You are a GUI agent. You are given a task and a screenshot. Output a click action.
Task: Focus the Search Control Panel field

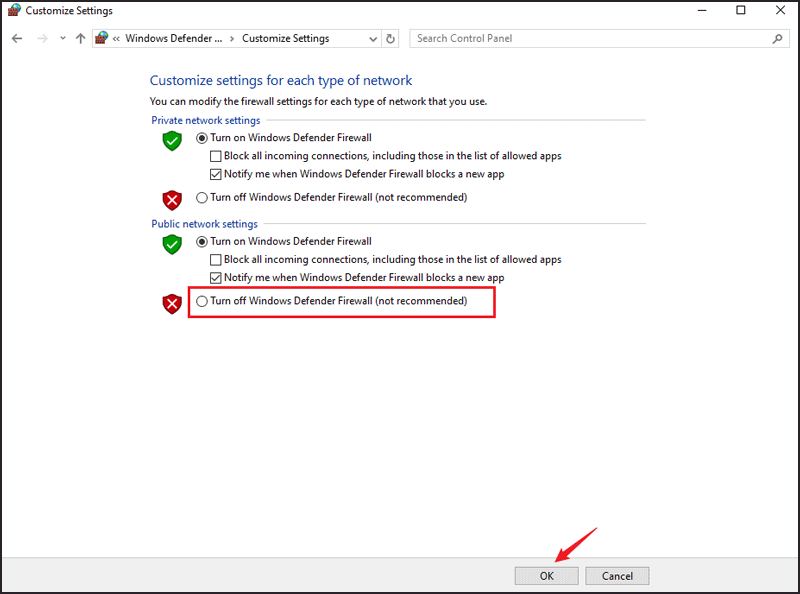pos(600,38)
